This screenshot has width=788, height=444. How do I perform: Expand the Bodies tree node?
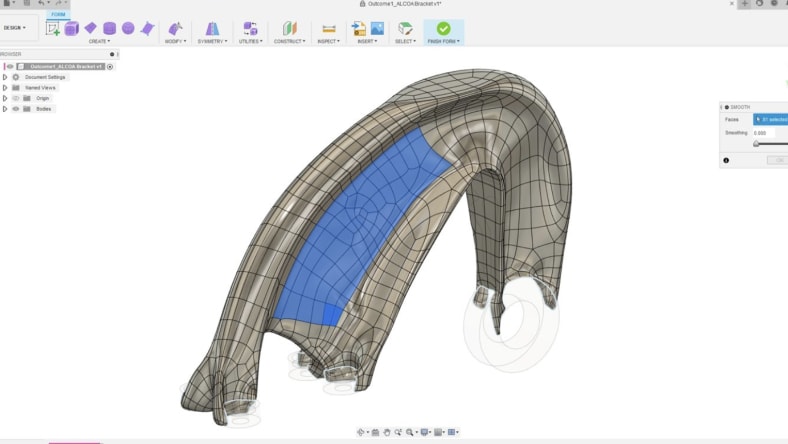[5, 109]
